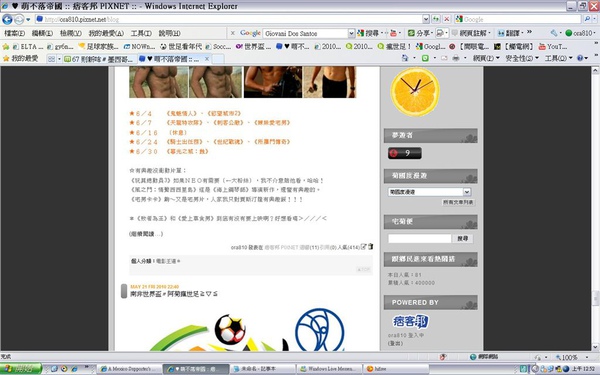Open the 繼續閱讀 continue reading link

click(146, 234)
